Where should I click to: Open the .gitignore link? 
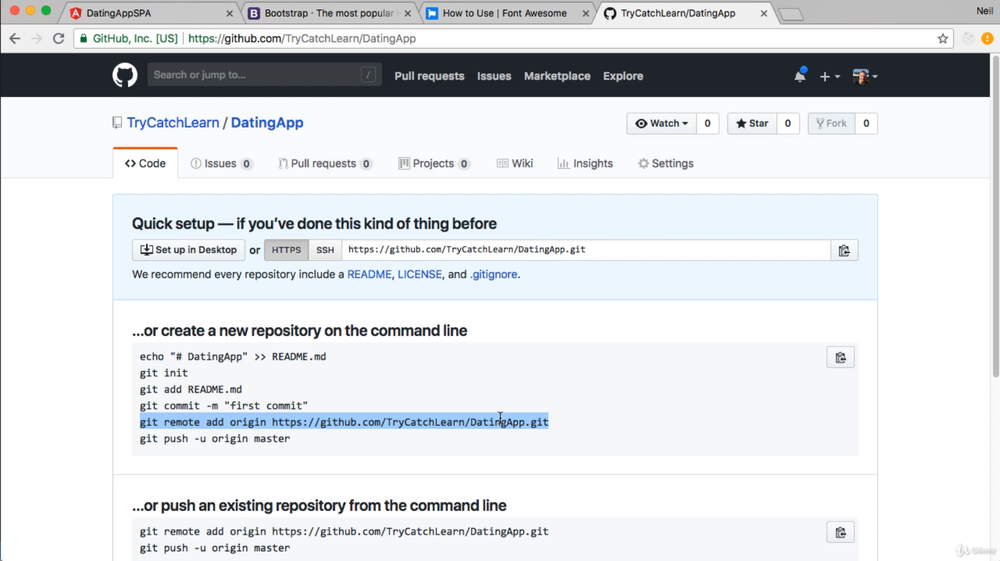(494, 274)
